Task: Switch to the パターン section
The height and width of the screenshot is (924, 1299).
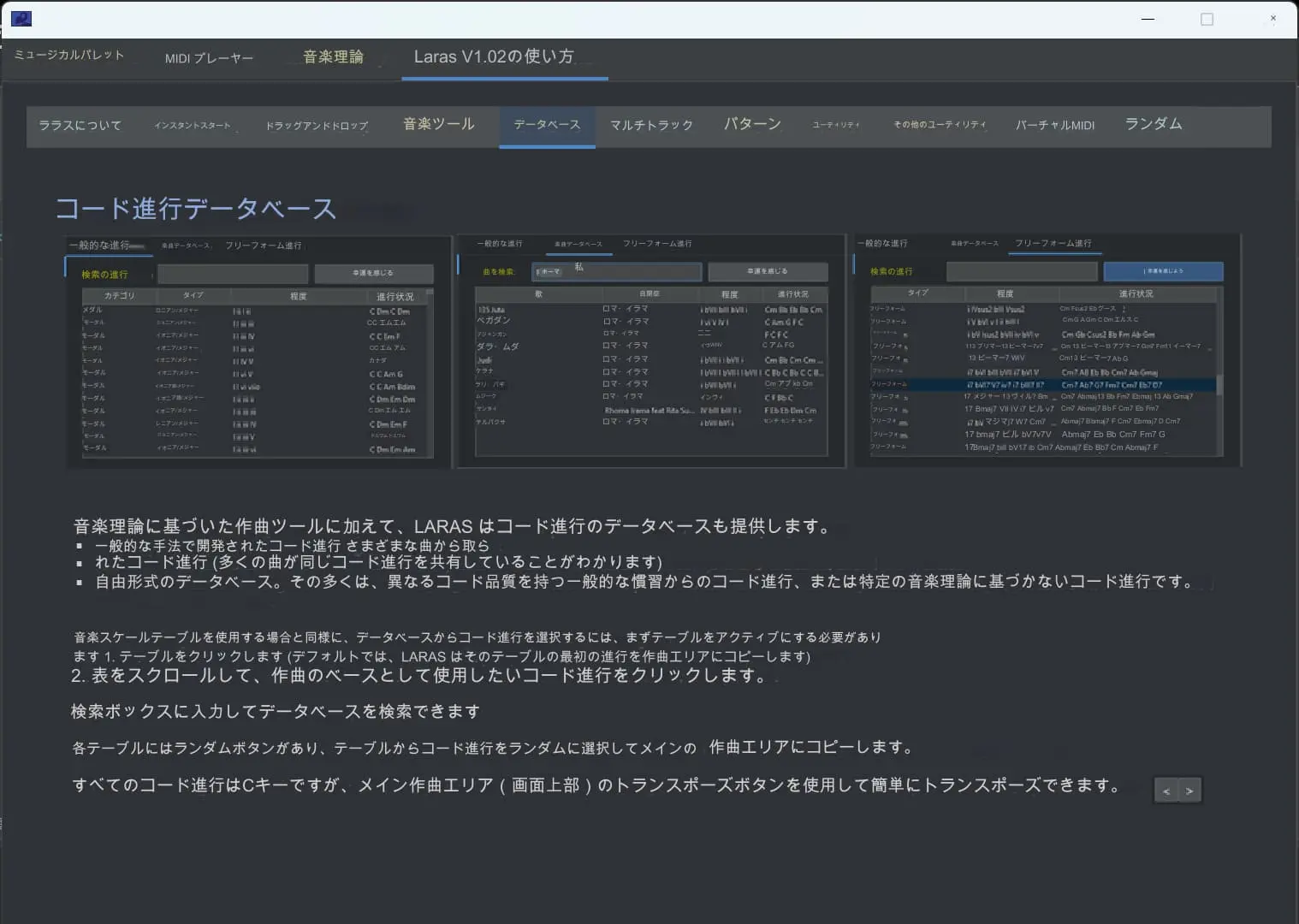Action: 752,124
